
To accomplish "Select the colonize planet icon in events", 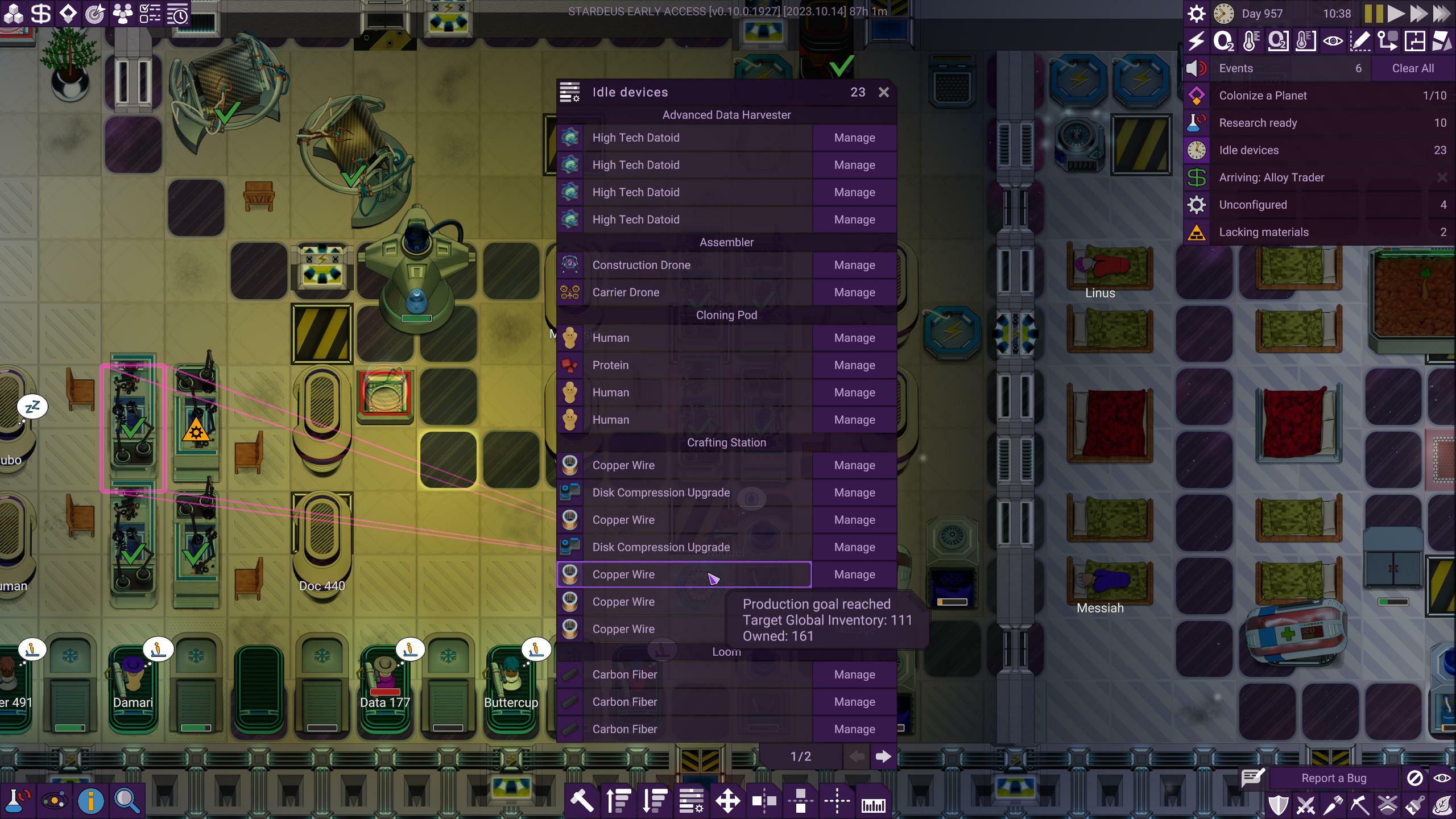I will (1197, 95).
